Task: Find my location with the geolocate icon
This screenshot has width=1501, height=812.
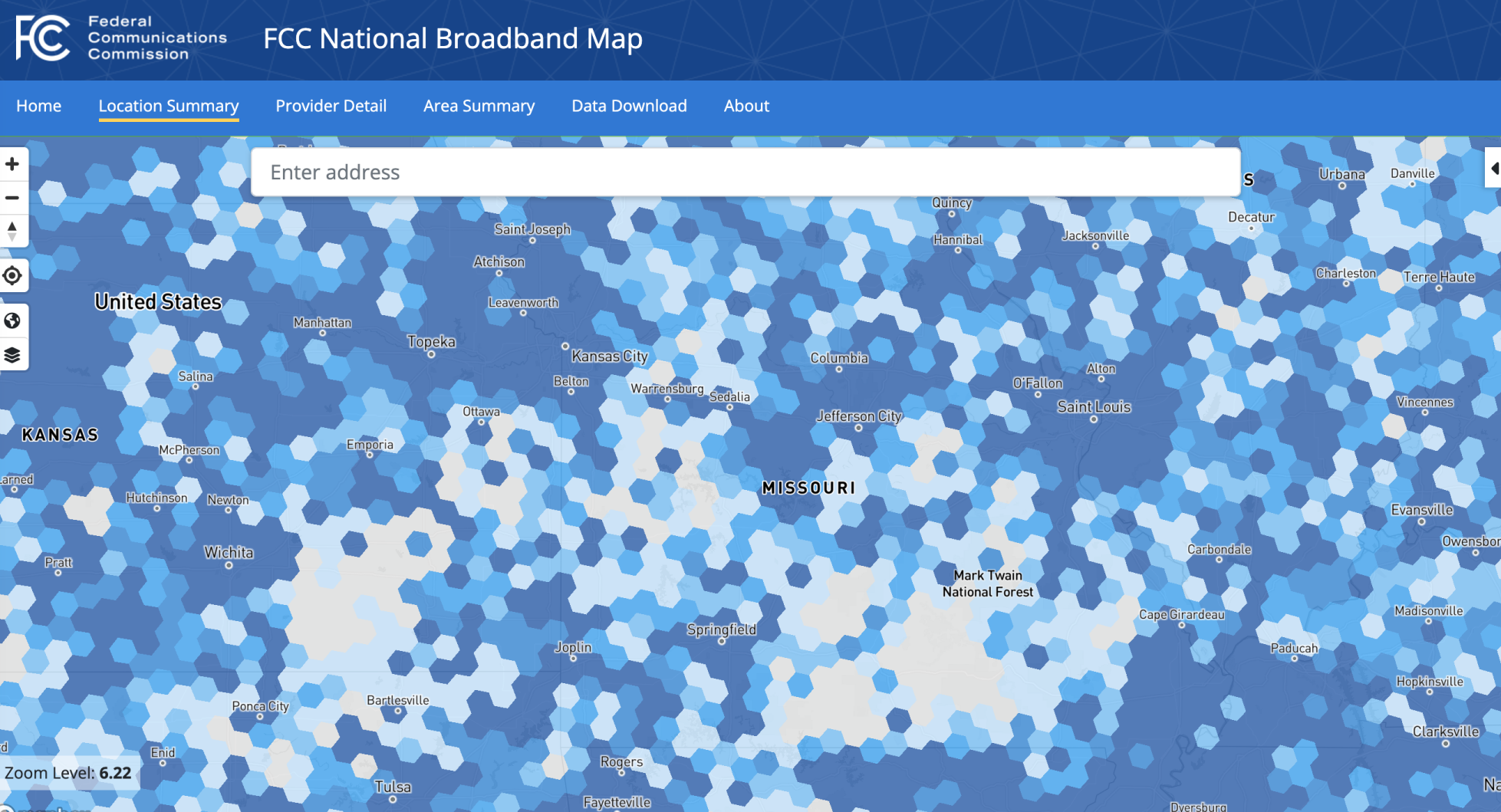Action: click(x=13, y=275)
